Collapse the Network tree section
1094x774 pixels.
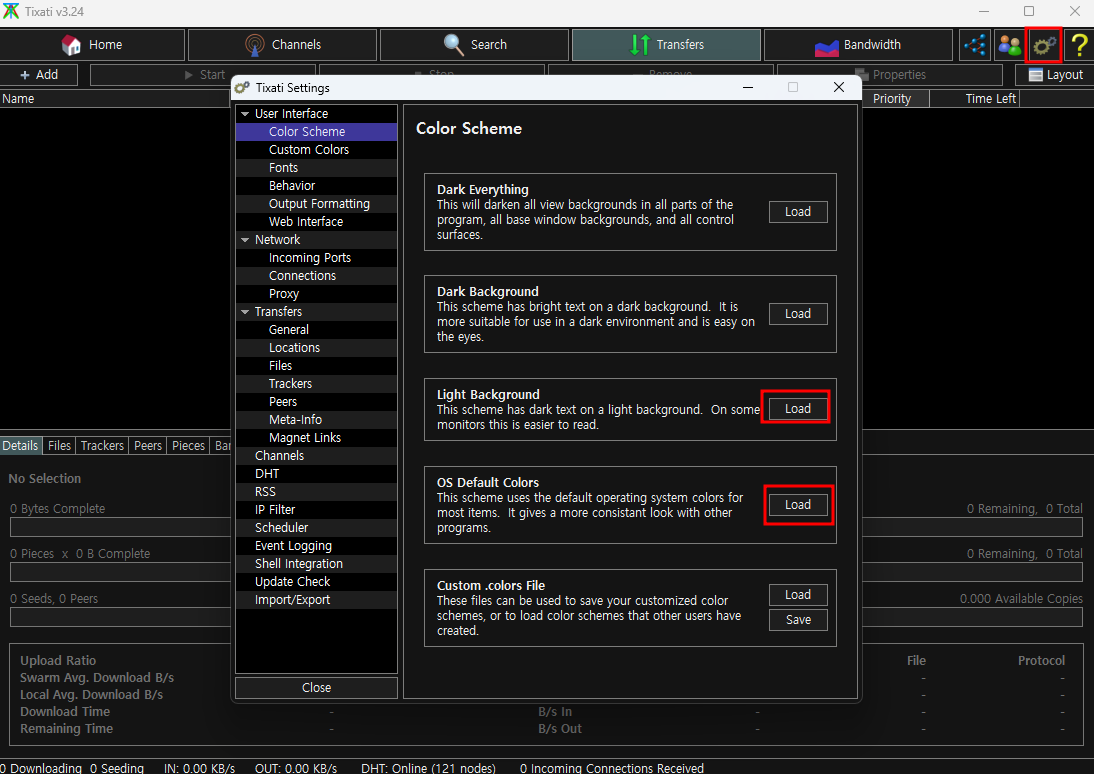[245, 239]
